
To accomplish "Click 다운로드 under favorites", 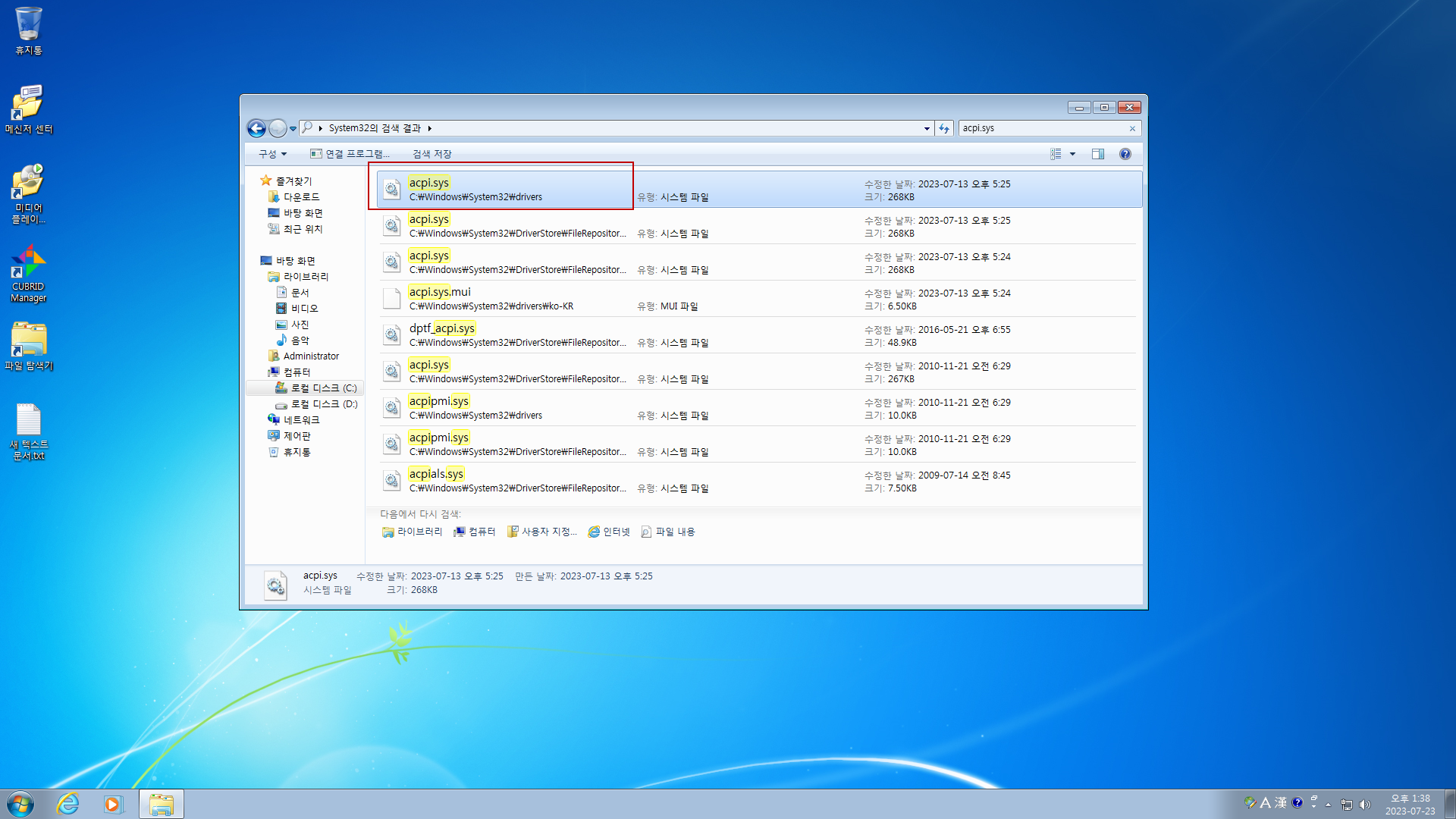I will click(x=301, y=197).
